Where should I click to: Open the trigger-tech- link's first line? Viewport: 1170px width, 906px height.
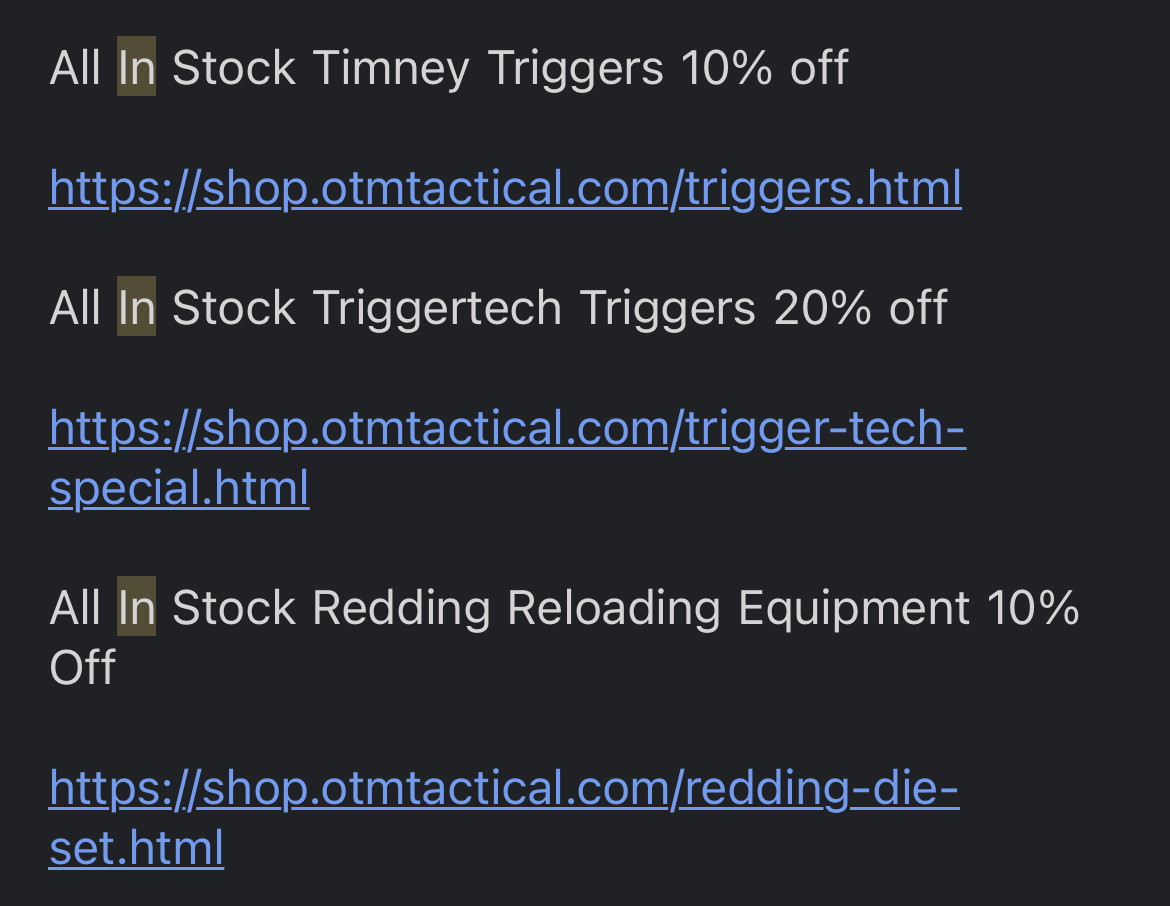point(507,428)
